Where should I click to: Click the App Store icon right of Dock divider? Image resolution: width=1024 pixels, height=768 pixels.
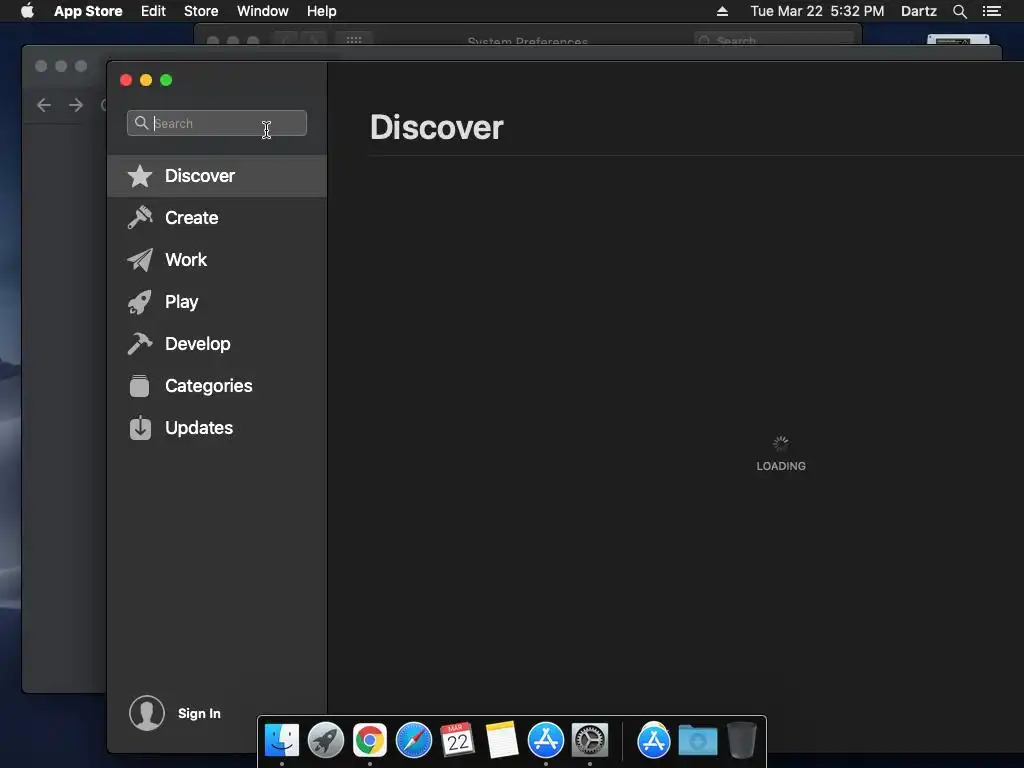click(x=654, y=741)
